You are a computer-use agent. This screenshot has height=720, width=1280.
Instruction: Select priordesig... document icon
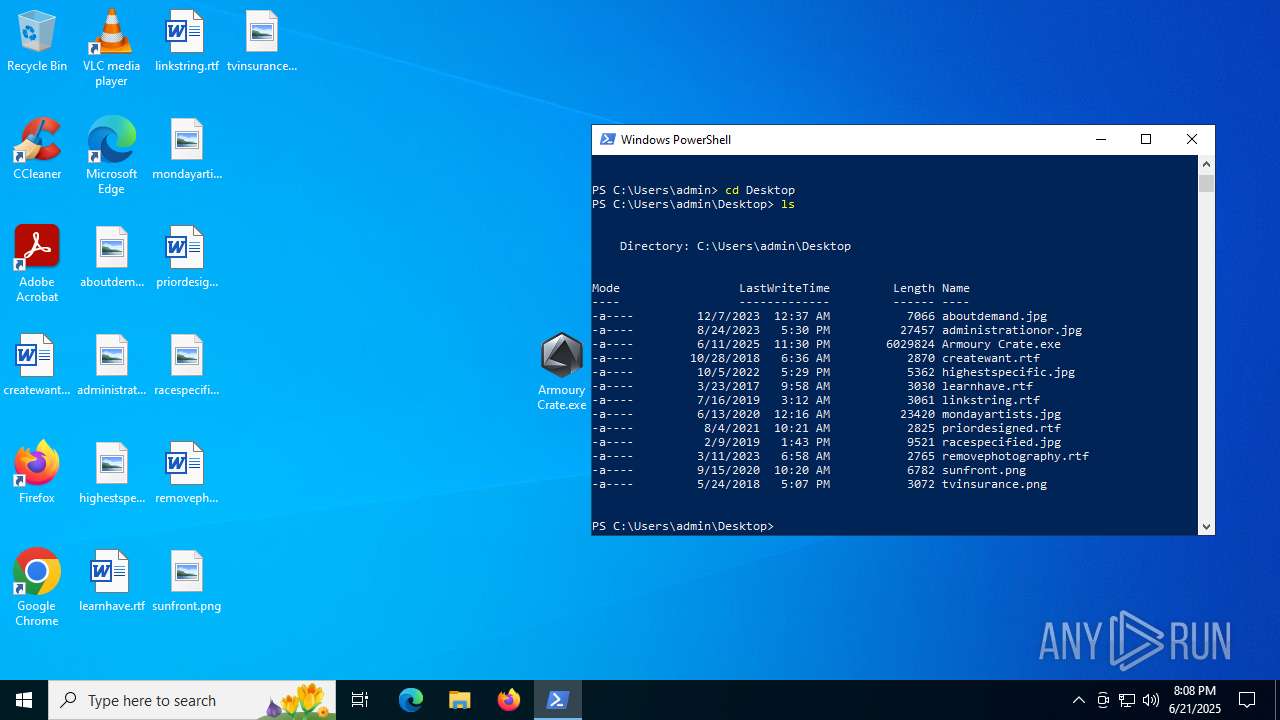coord(187,258)
